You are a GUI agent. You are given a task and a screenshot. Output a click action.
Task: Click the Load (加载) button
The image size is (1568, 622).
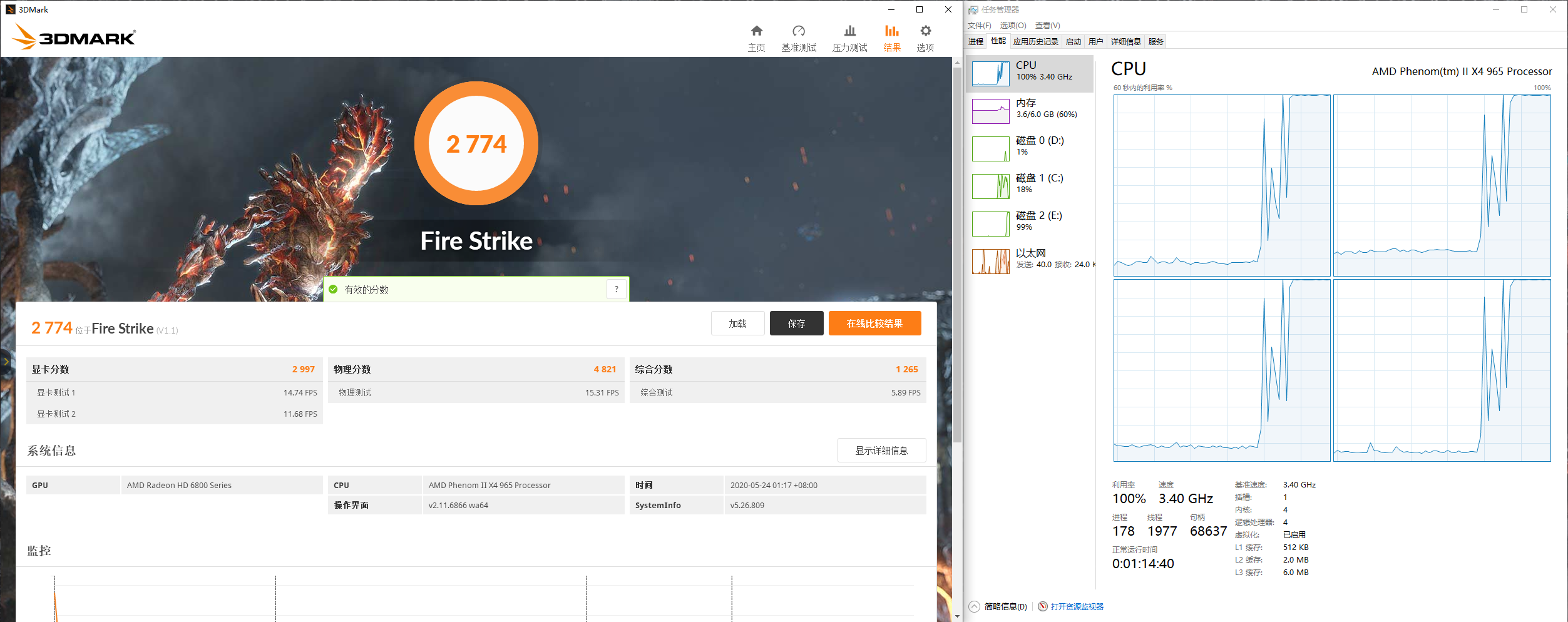pyautogui.click(x=737, y=324)
